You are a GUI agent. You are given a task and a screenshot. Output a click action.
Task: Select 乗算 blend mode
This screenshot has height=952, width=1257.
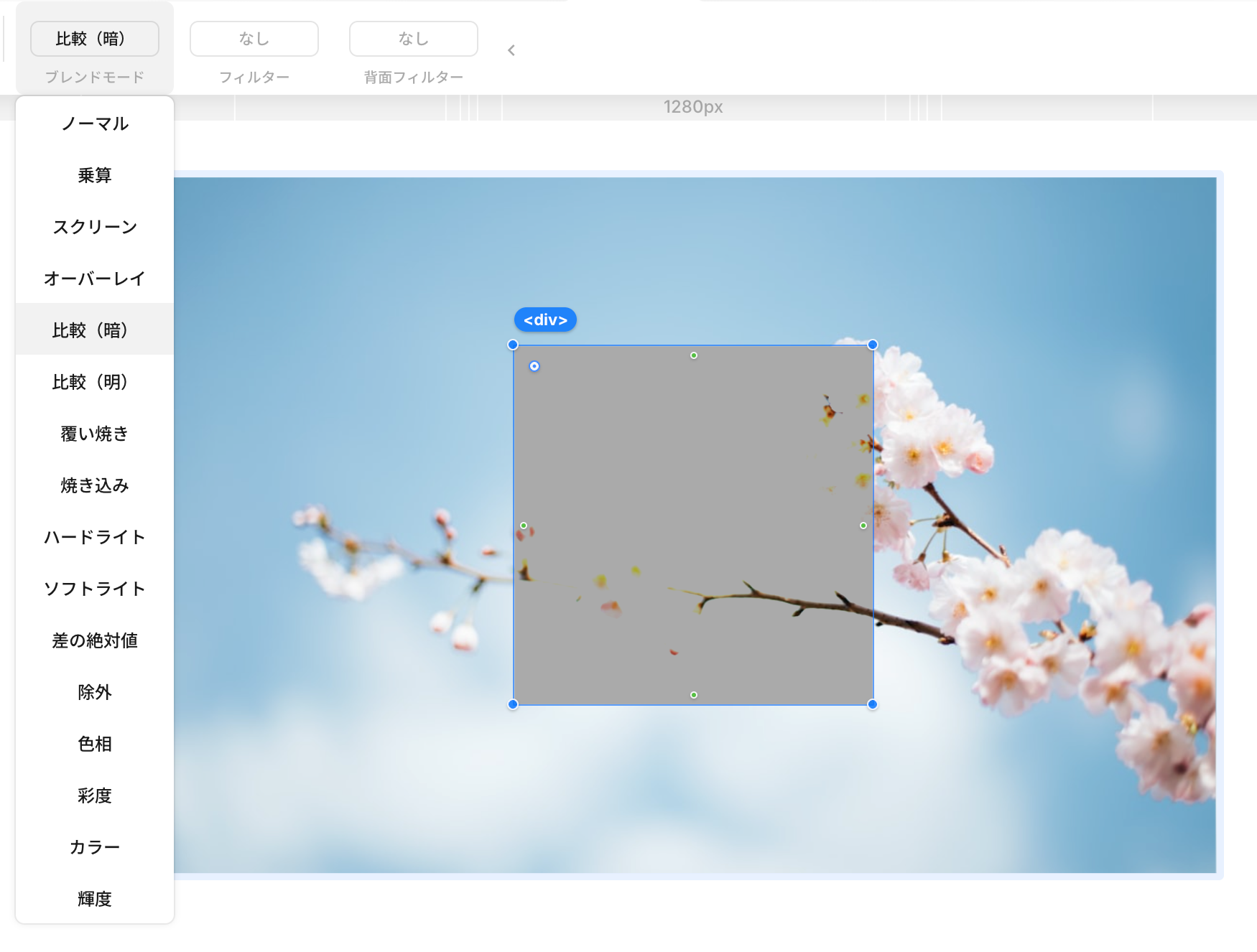click(95, 175)
